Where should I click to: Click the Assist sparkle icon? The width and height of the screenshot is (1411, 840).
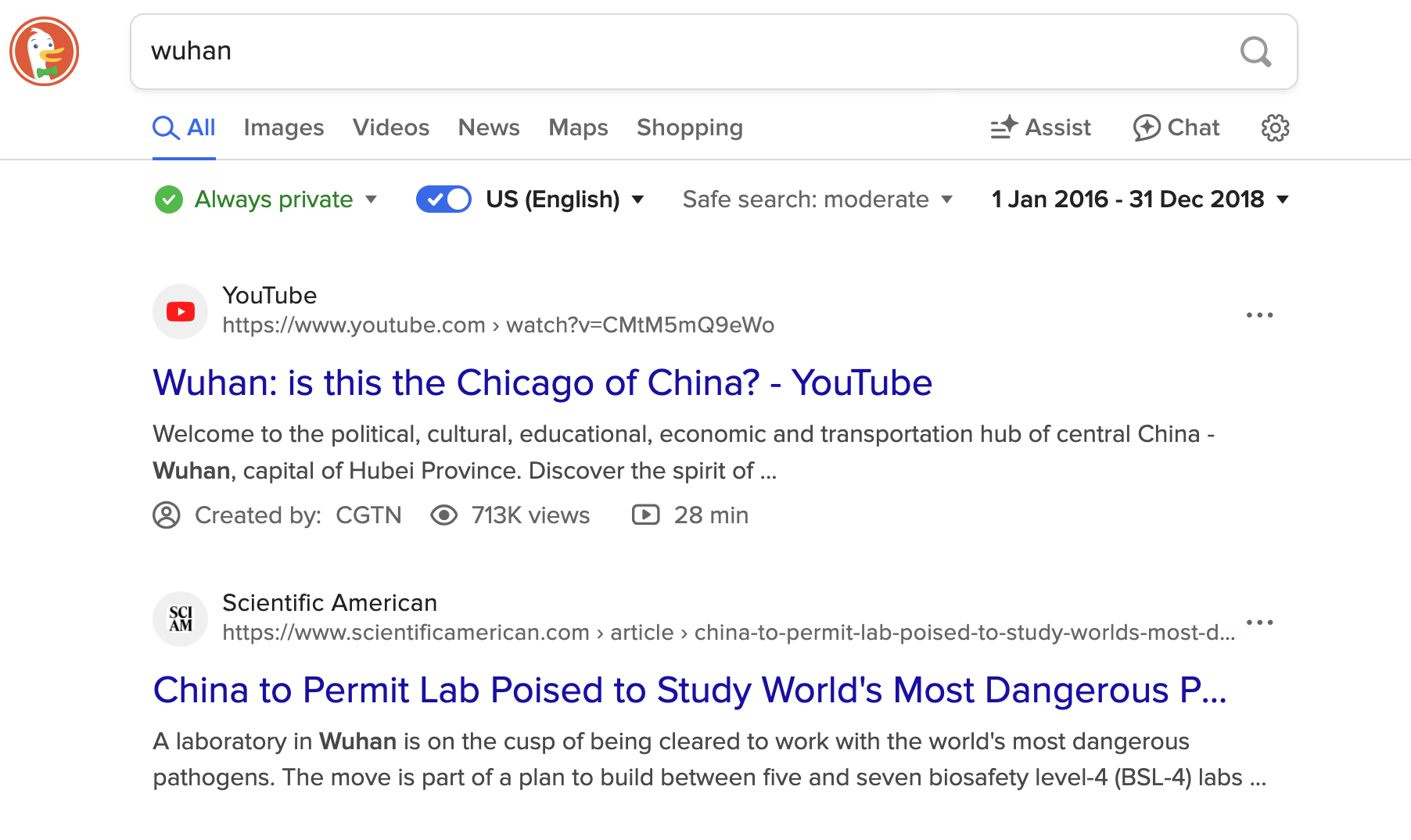tap(1004, 127)
